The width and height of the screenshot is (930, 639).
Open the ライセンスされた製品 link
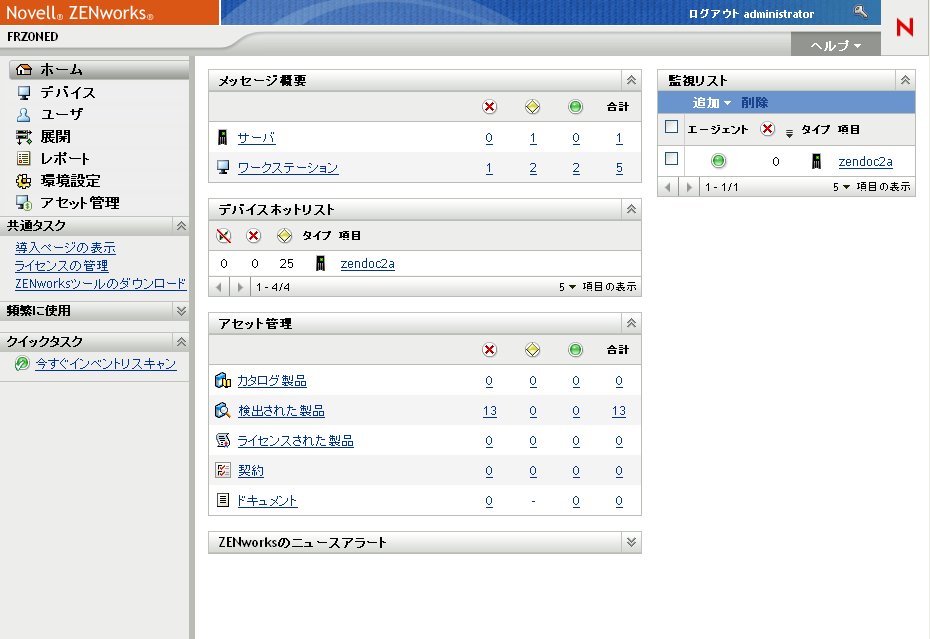click(x=295, y=441)
